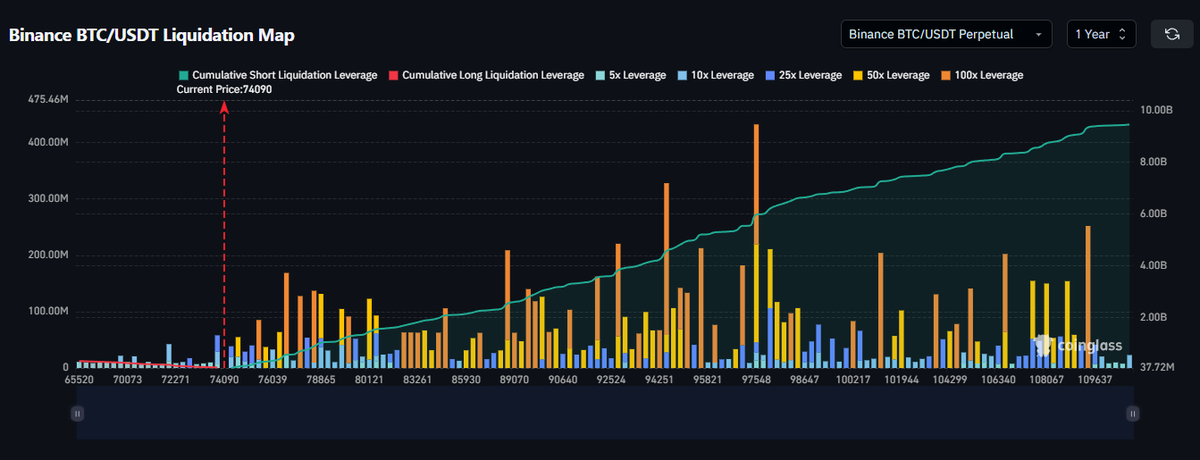Click the 100217 x-axis label

click(x=854, y=380)
